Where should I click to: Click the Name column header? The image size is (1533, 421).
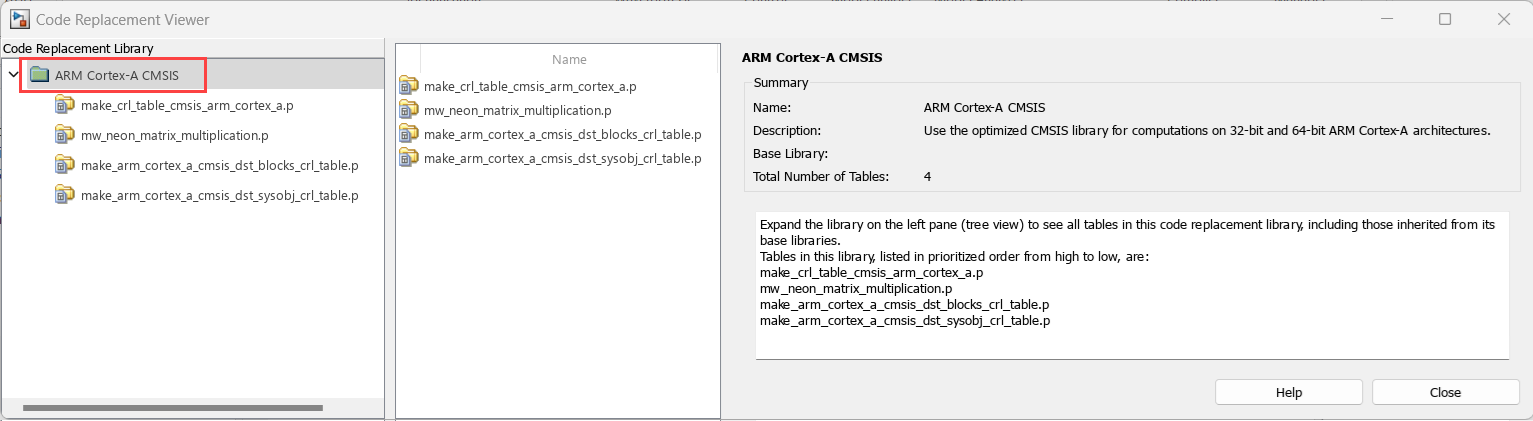(x=569, y=59)
